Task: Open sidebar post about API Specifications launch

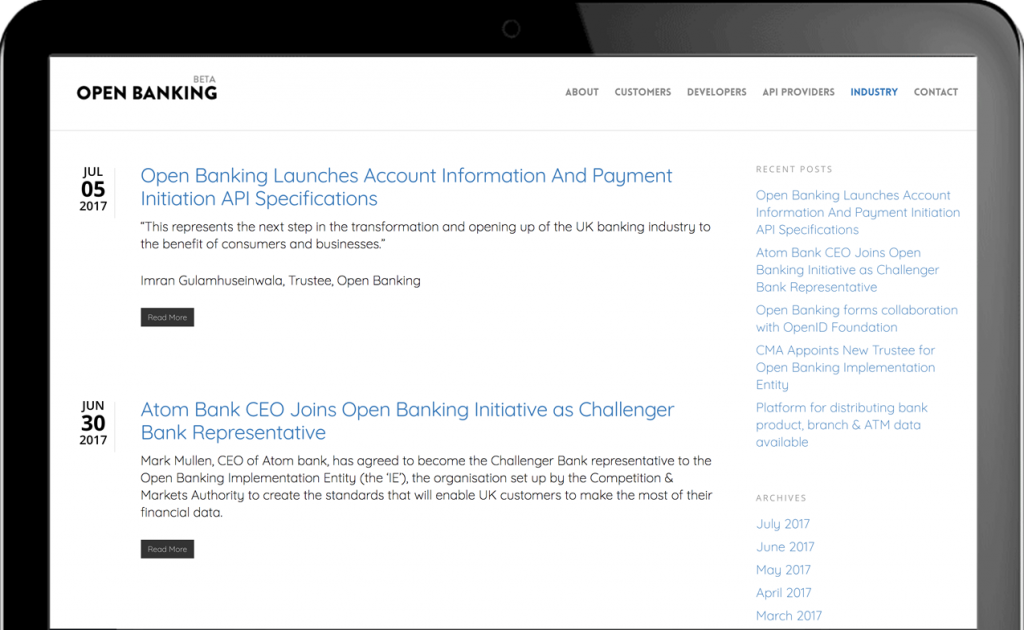Action: pos(857,212)
